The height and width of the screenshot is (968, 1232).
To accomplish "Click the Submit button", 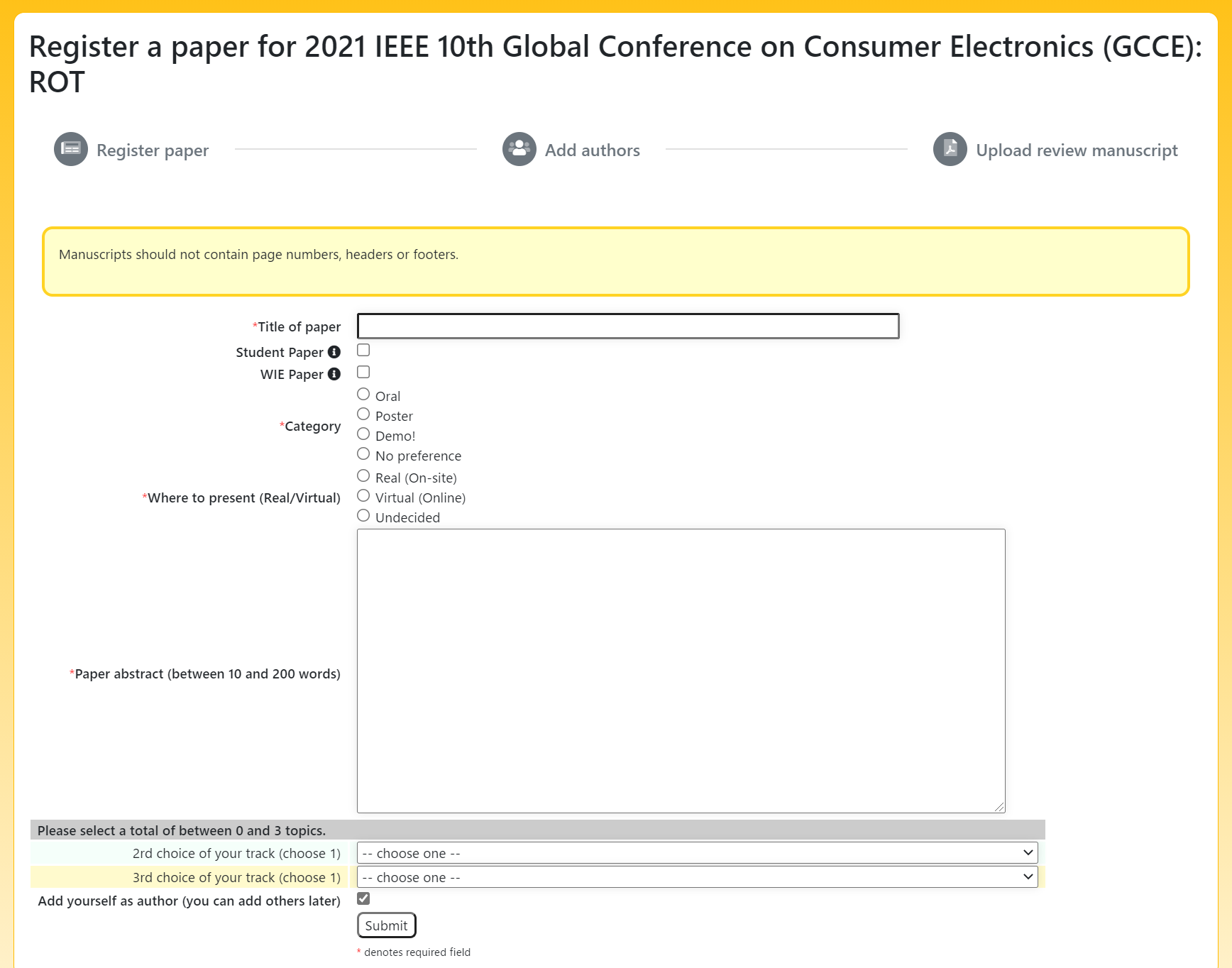I will [x=386, y=925].
